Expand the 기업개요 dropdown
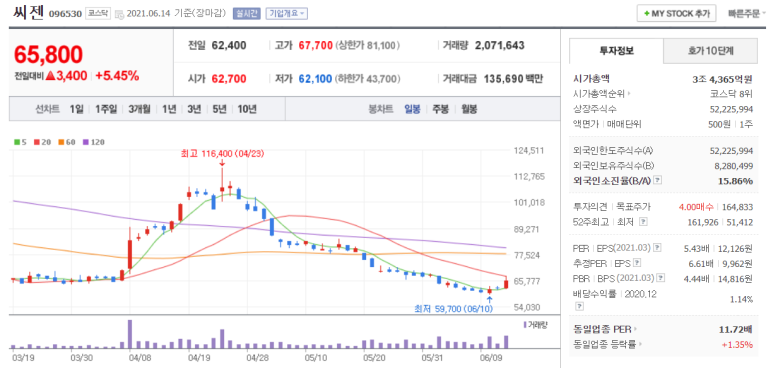This screenshot has height=368, width=773. click(286, 14)
